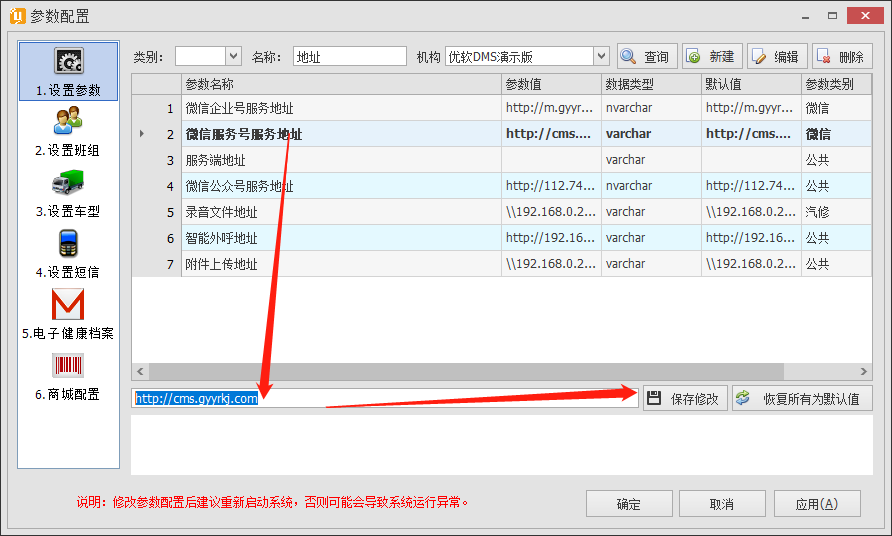Focus the 名称 input field

(350, 56)
